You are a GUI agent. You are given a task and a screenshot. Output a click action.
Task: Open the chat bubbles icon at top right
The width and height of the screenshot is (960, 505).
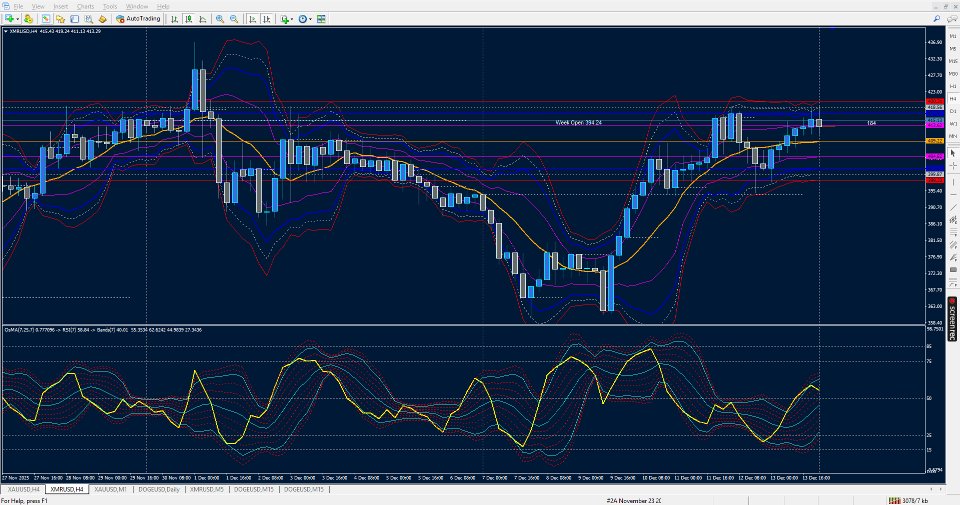point(952,19)
